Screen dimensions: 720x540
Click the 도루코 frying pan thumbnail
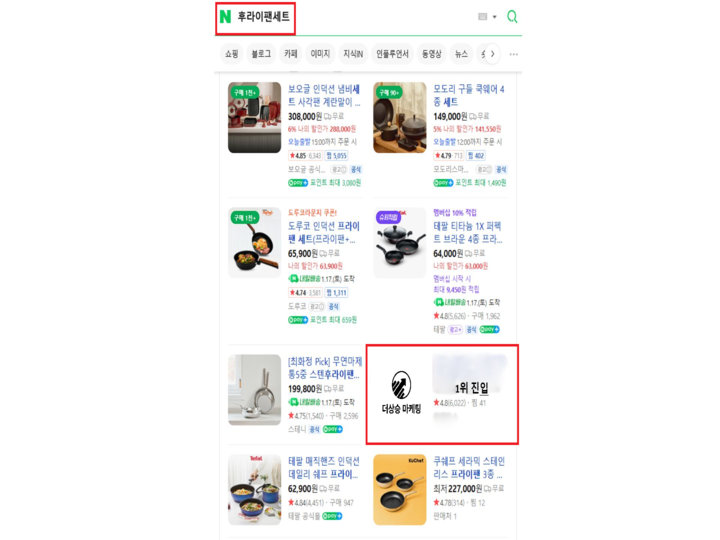coord(254,243)
